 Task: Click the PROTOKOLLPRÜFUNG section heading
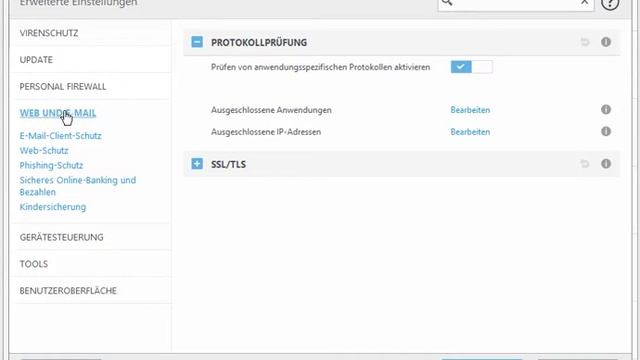(x=259, y=42)
